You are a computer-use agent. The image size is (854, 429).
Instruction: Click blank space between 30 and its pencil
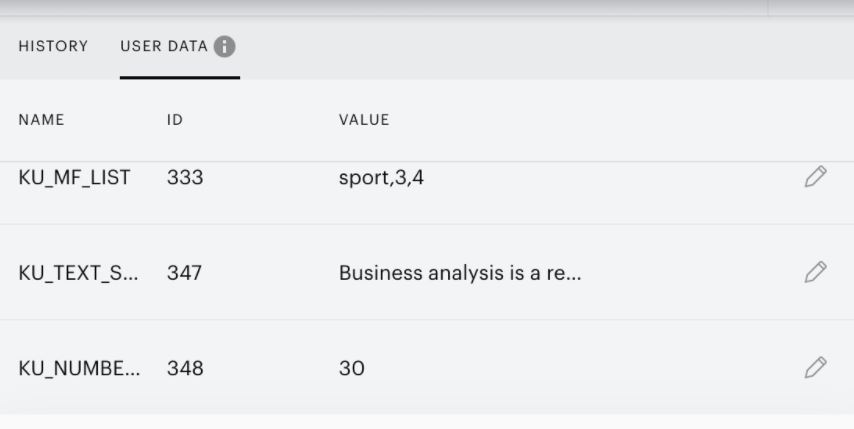584,368
